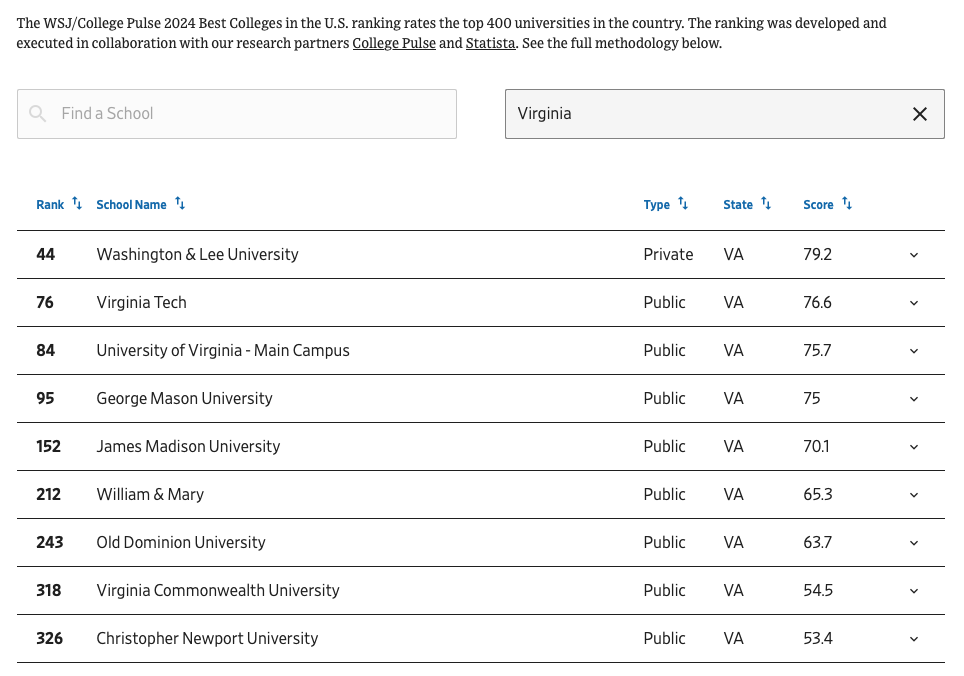Viewport: 964px width, 676px height.
Task: Click score value 70.1
Action: coord(816,446)
